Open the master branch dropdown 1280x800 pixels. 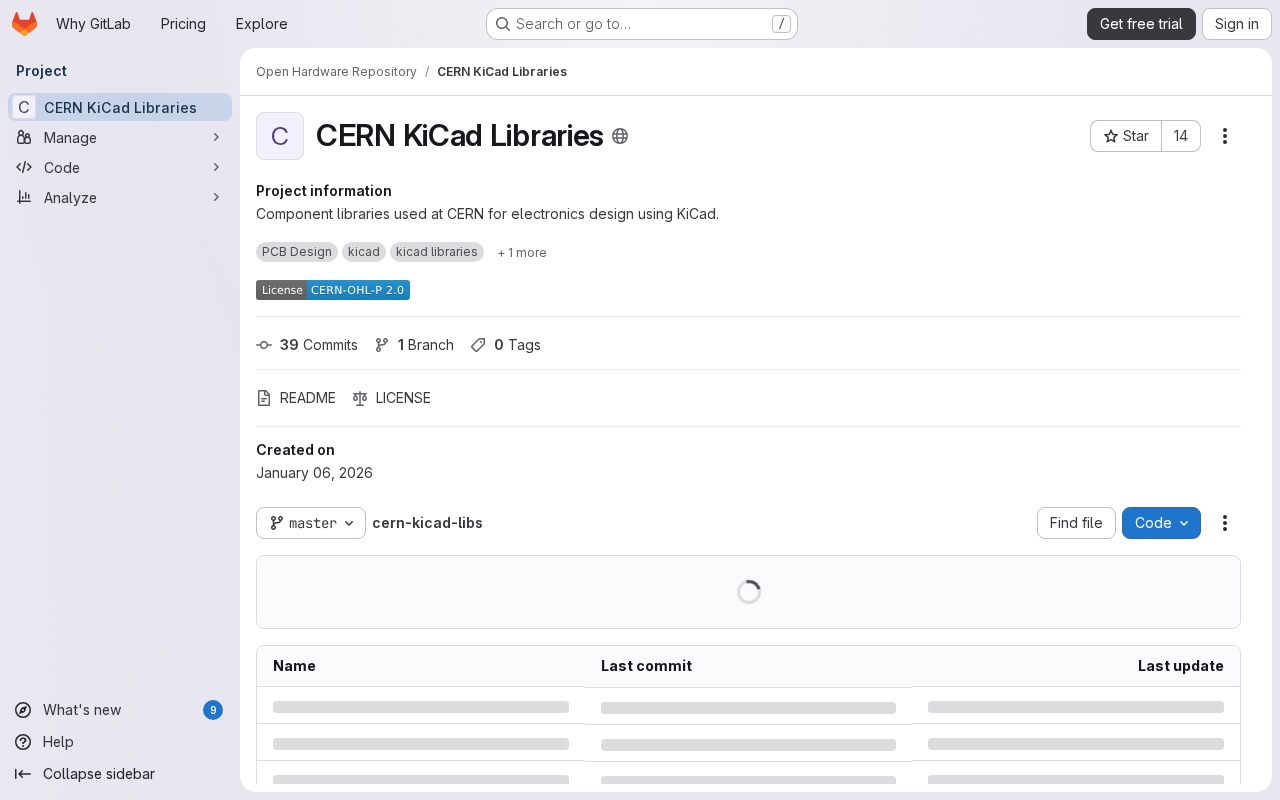[311, 523]
